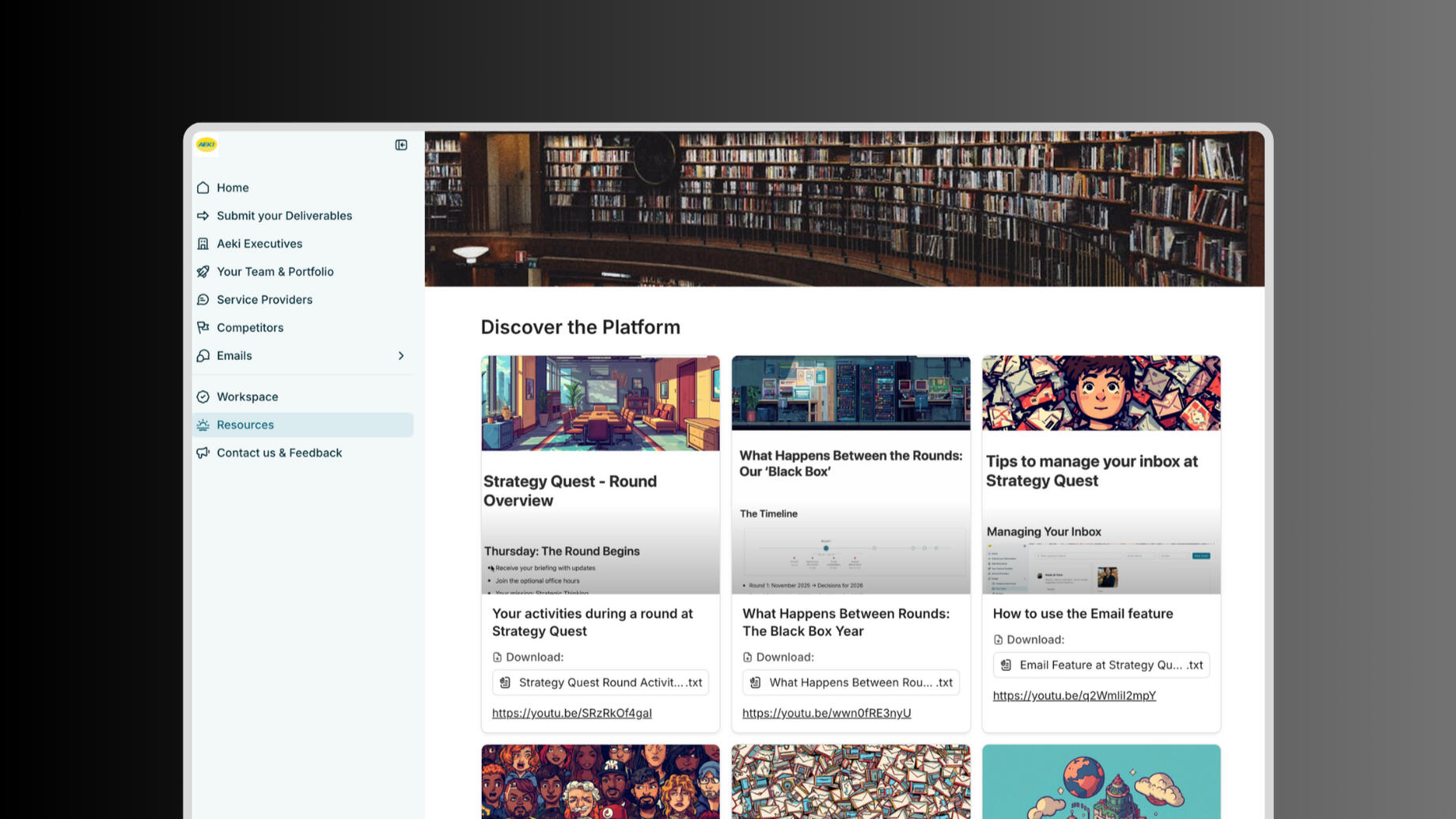Click the Contact us megaphone icon
The width and height of the screenshot is (1456, 819).
click(203, 453)
